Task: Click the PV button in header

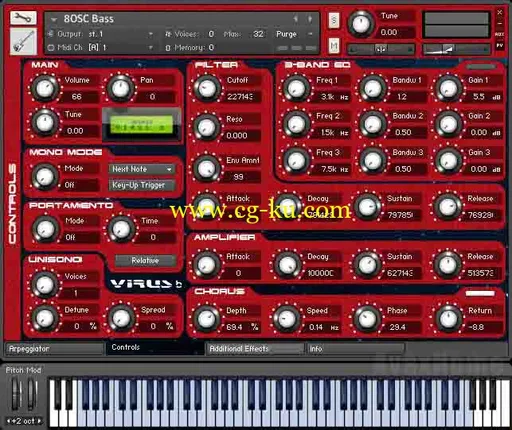Action: 499,45
